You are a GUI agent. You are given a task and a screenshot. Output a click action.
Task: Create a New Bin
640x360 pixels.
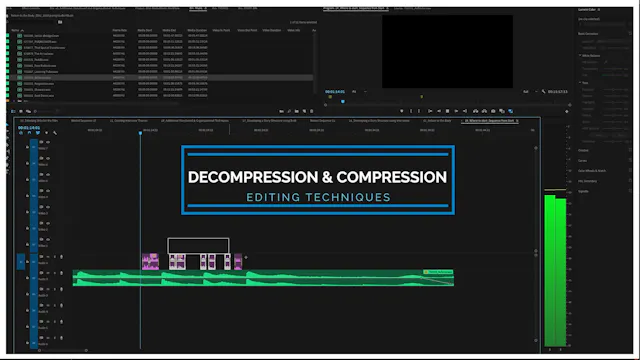(297, 111)
